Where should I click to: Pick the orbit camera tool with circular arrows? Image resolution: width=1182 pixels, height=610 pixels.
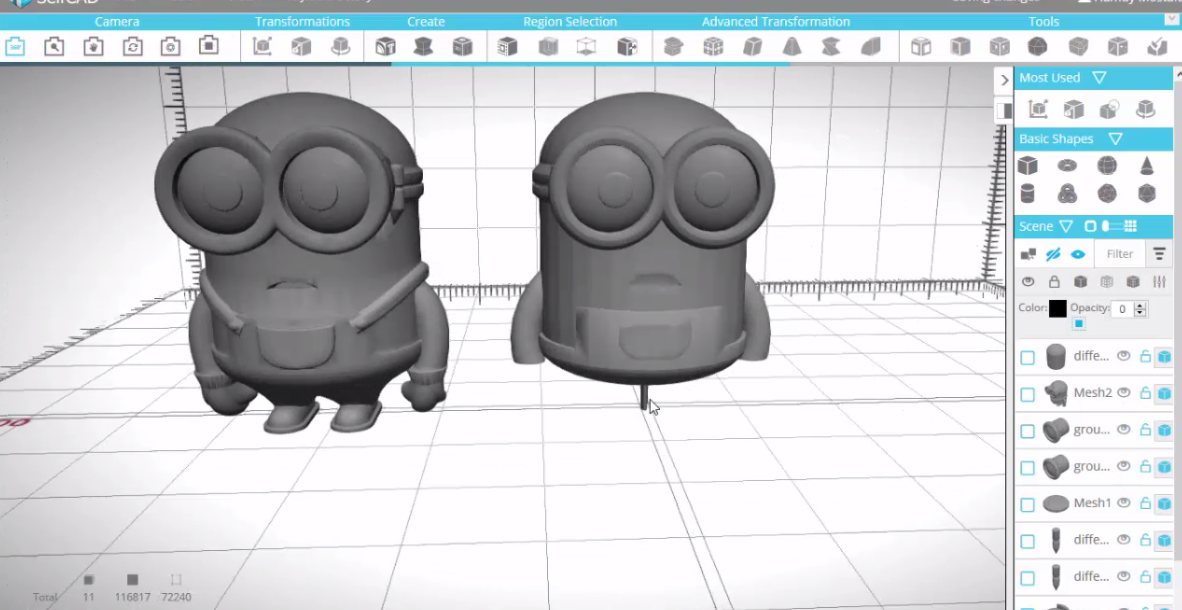click(133, 47)
